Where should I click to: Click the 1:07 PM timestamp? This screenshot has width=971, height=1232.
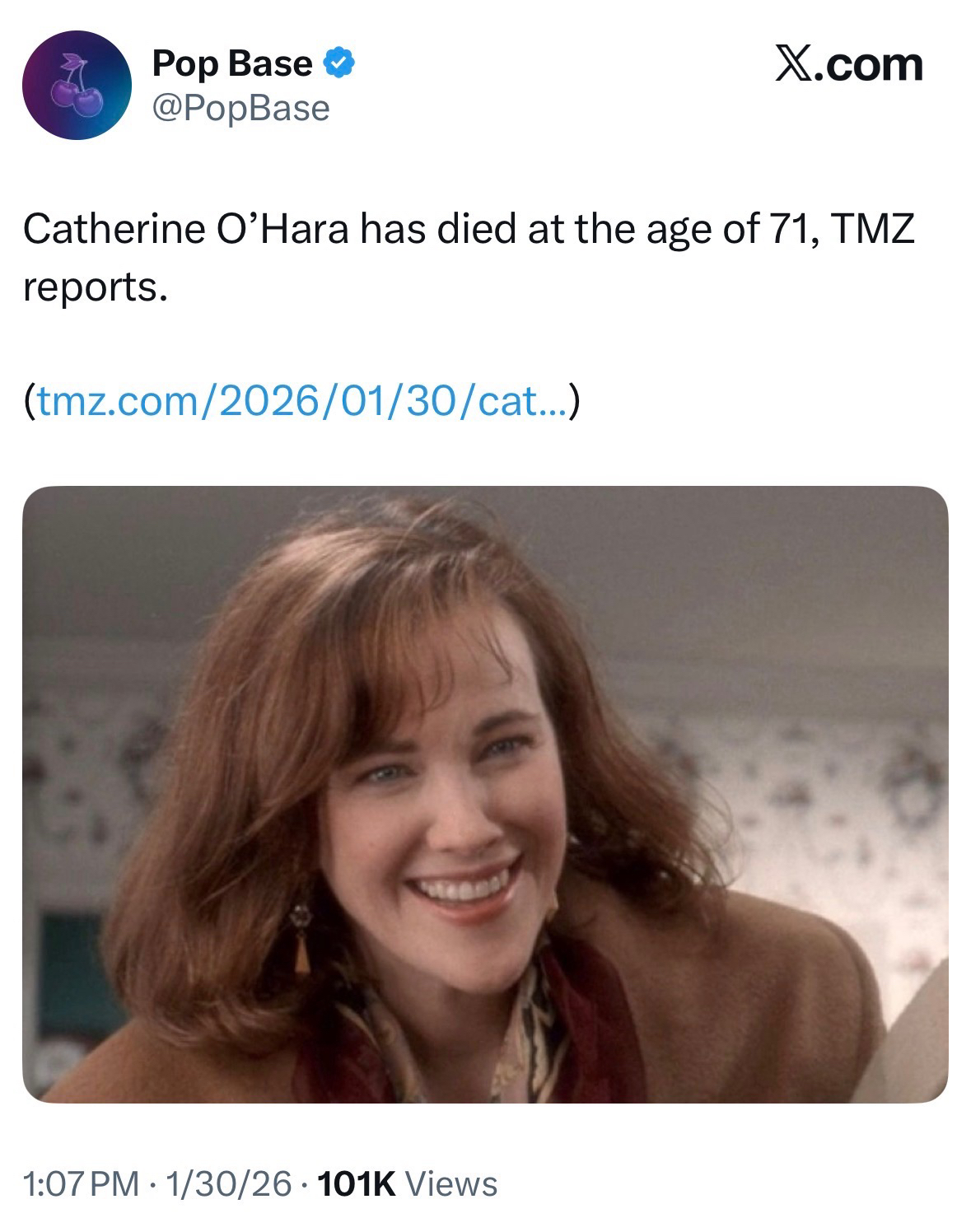tap(82, 1183)
